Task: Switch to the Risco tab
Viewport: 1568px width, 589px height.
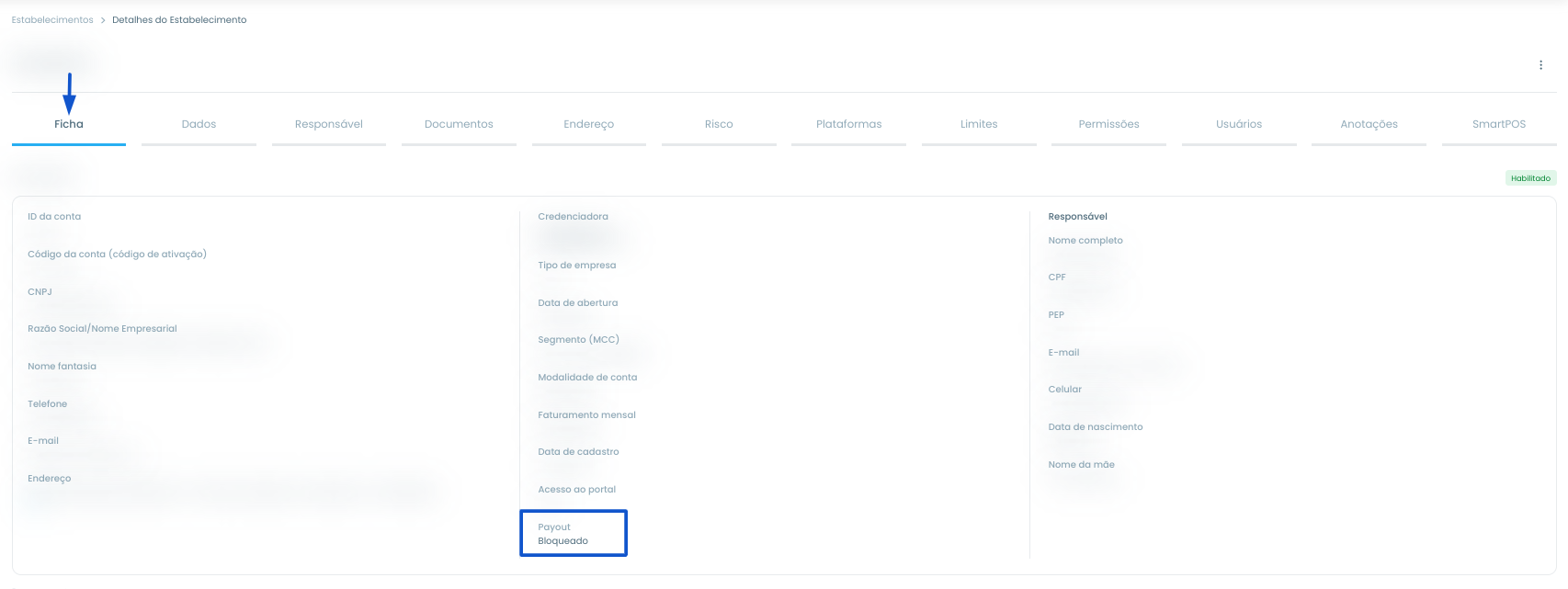Action: [x=719, y=124]
